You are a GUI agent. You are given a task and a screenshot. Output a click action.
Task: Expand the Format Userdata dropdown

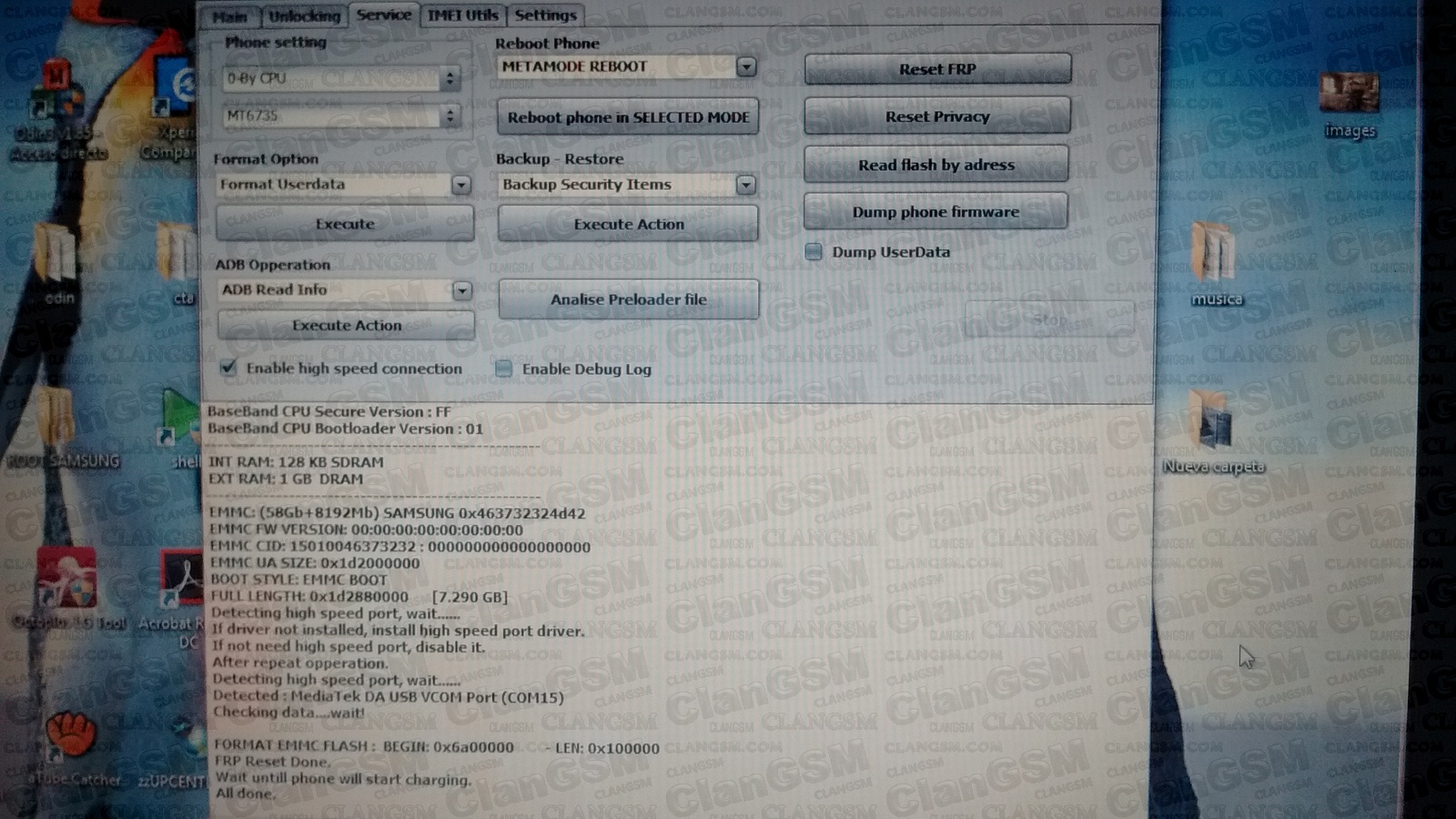click(x=461, y=185)
